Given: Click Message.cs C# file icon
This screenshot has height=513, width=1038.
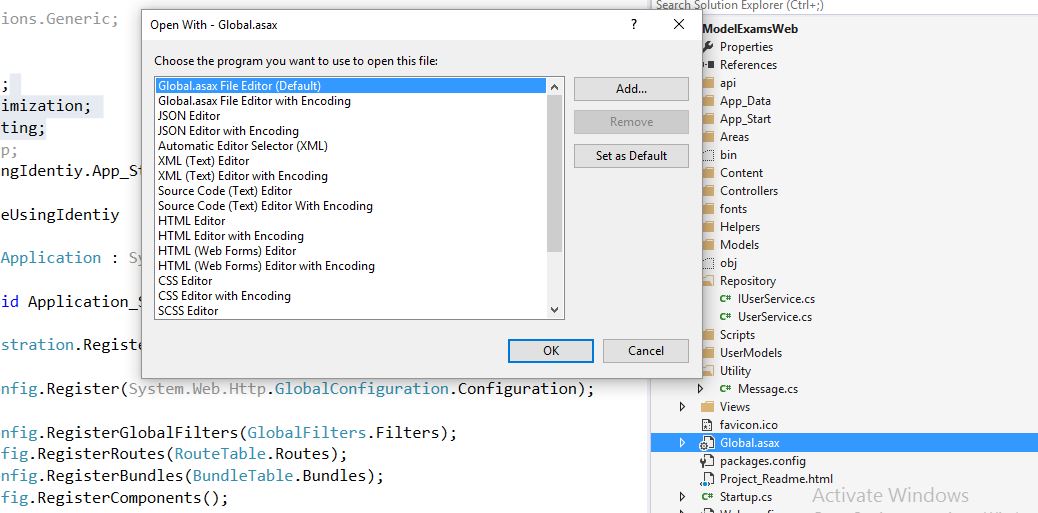Looking at the screenshot, I should (726, 389).
